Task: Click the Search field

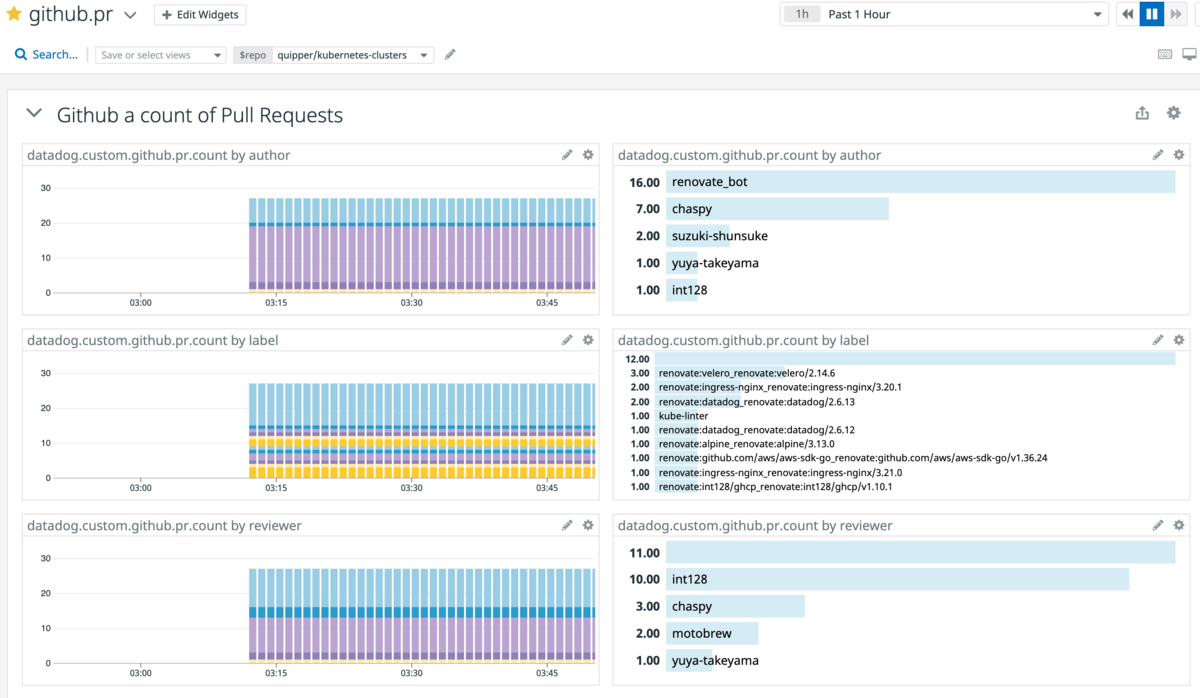Action: coord(47,55)
